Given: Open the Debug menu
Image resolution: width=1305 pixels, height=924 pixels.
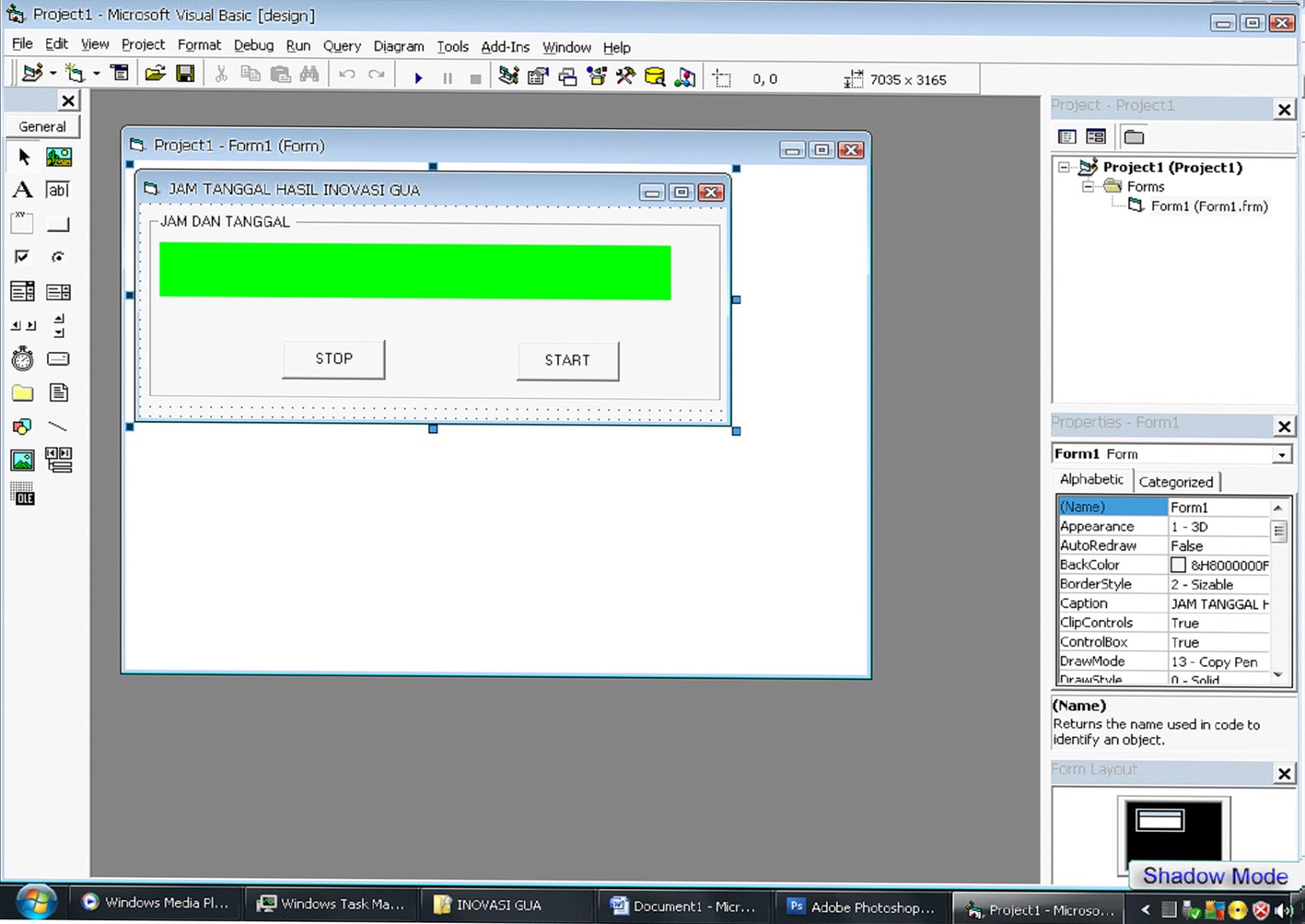Looking at the screenshot, I should (254, 46).
